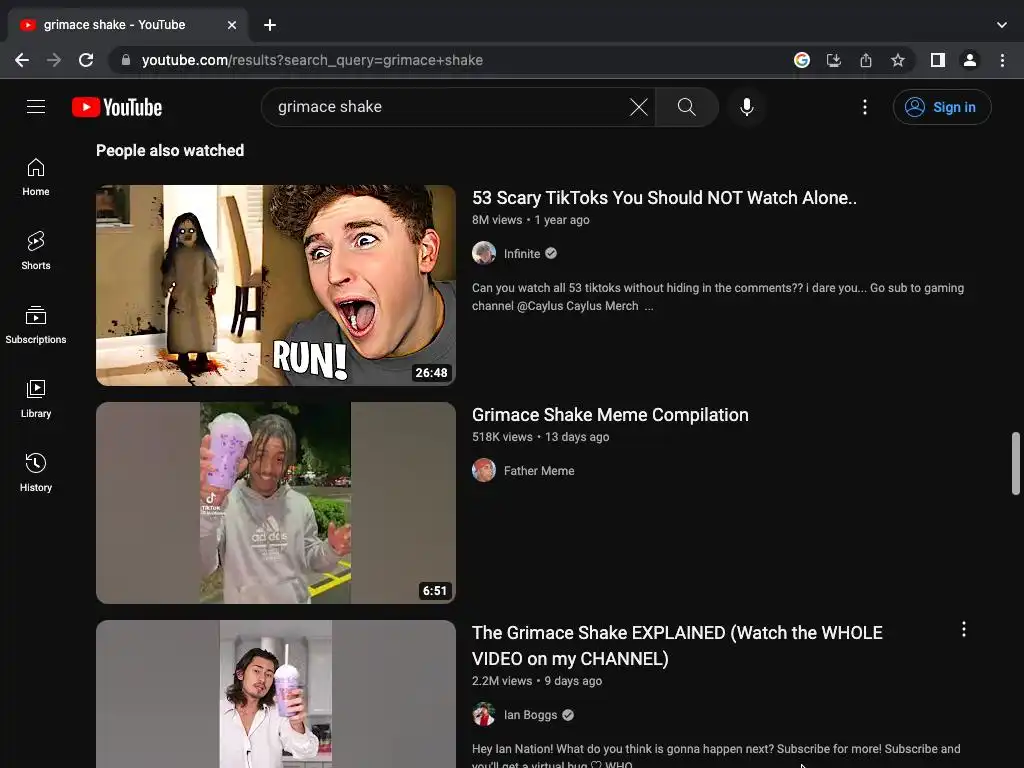The image size is (1024, 768).
Task: Play the RUN! scary TikToks thumbnail
Action: tap(276, 285)
